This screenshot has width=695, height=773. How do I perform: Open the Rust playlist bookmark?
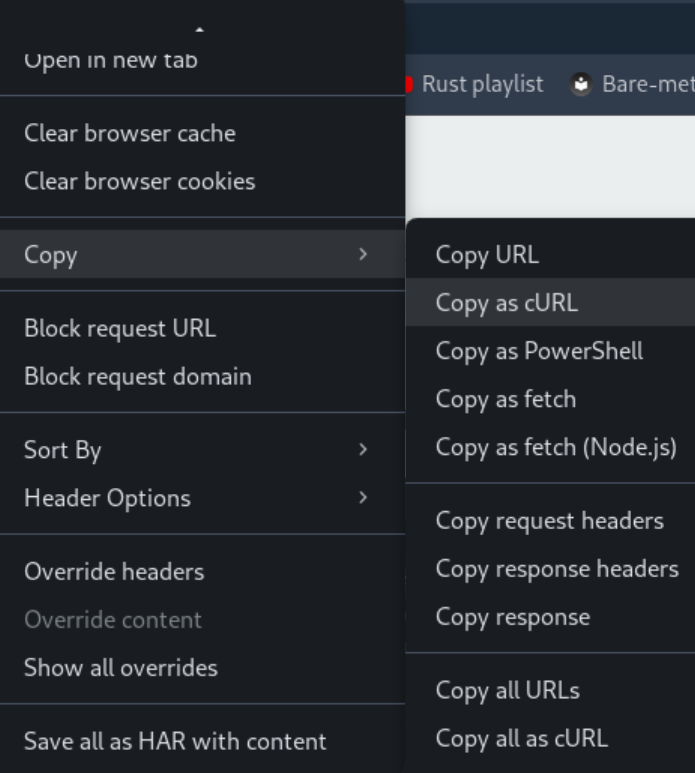(482, 84)
